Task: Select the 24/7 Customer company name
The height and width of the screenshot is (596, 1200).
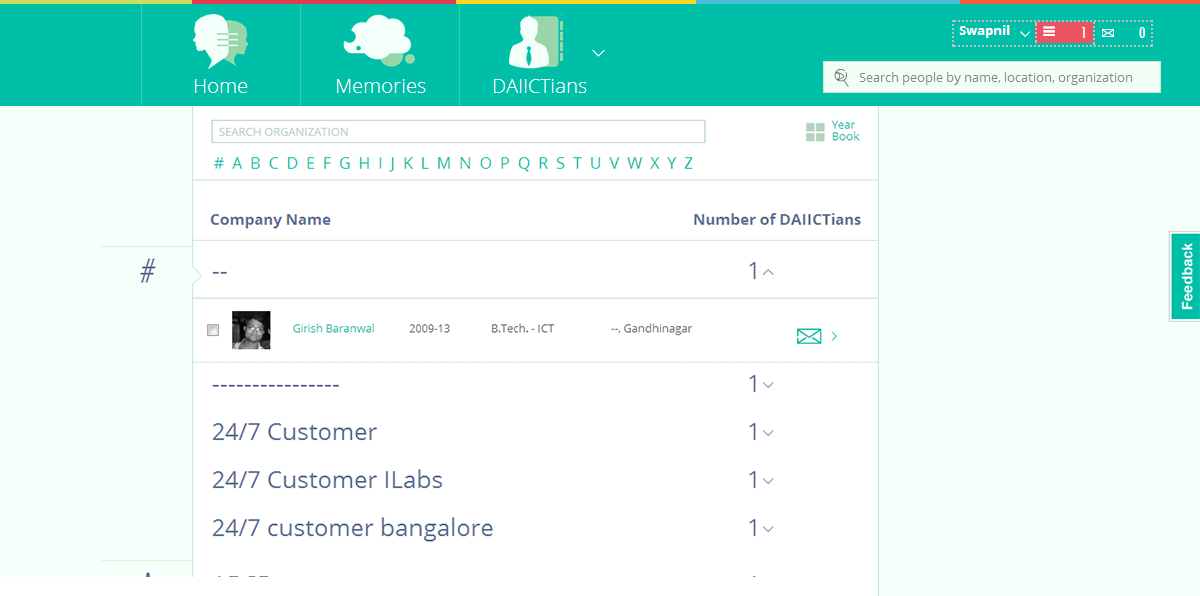Action: [x=294, y=432]
